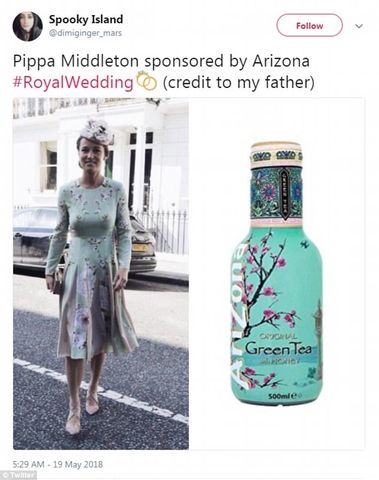
Task: Click the floral fascinator hat in the photo
Action: [97, 131]
